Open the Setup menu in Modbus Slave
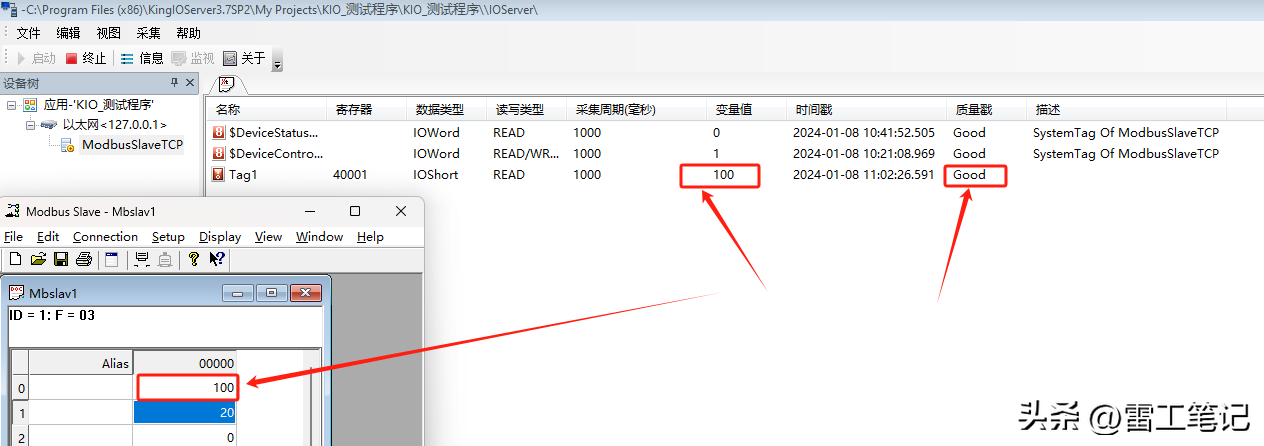The height and width of the screenshot is (446, 1264). pyautogui.click(x=168, y=237)
